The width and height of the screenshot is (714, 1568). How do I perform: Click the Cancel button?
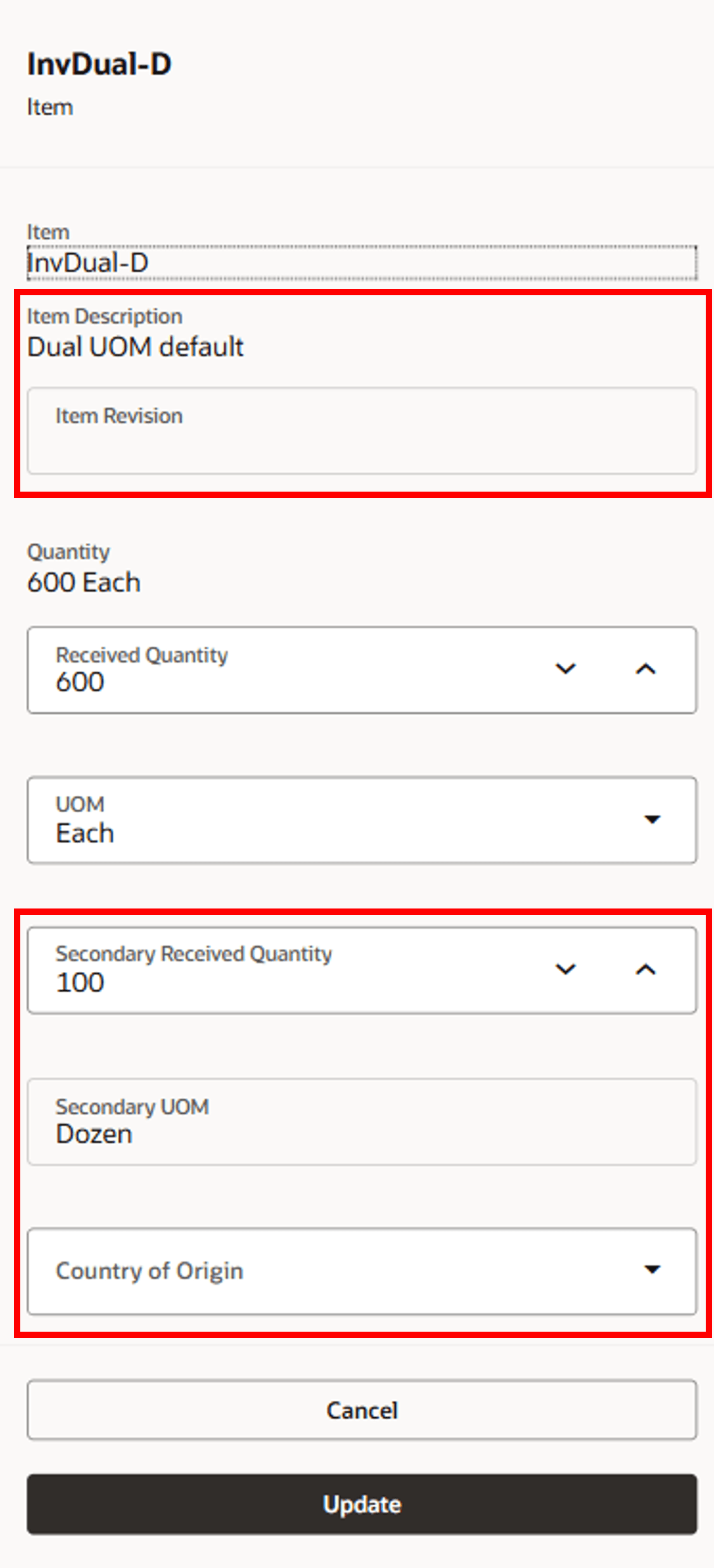click(x=361, y=1410)
